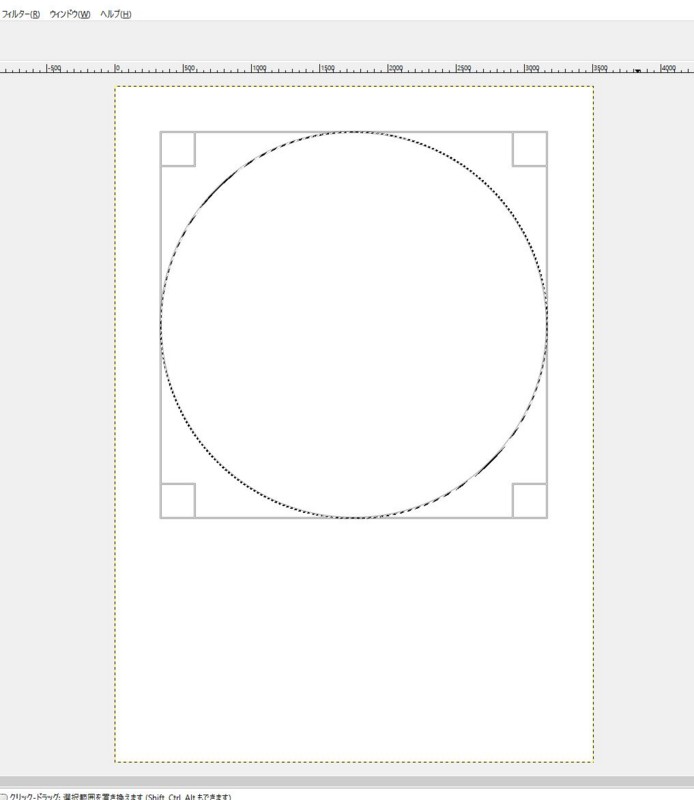Click inside the ellipse selection center
The image size is (694, 800).
pyautogui.click(x=354, y=325)
